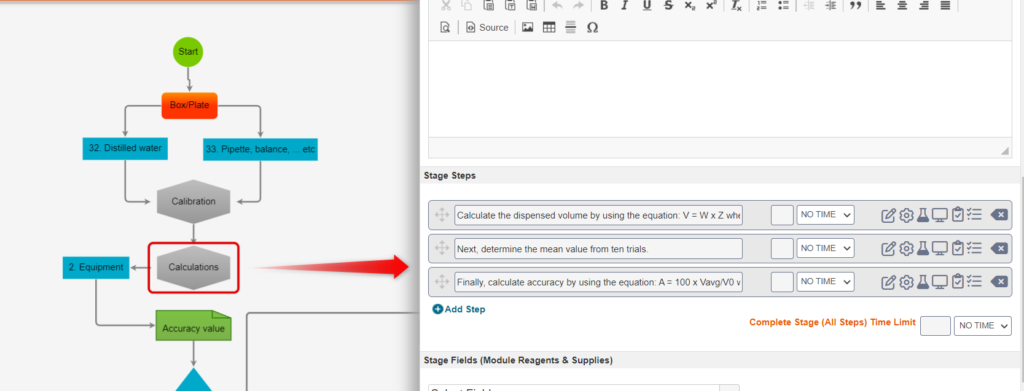Delete the 'Next, determine the mean value' step

[999, 248]
